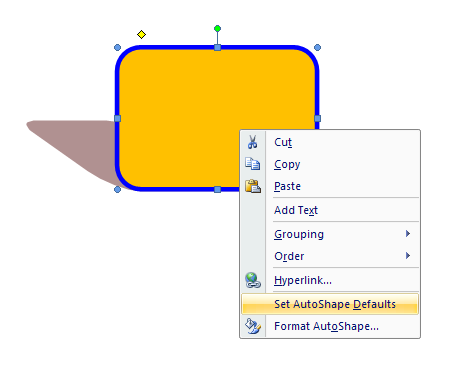Choose Cut from the context menu

[330, 142]
